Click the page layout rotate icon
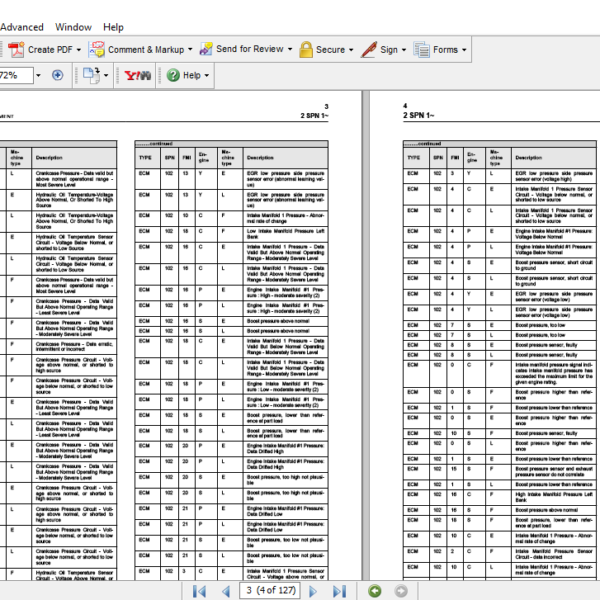This screenshot has height=600, width=600. click(x=91, y=75)
